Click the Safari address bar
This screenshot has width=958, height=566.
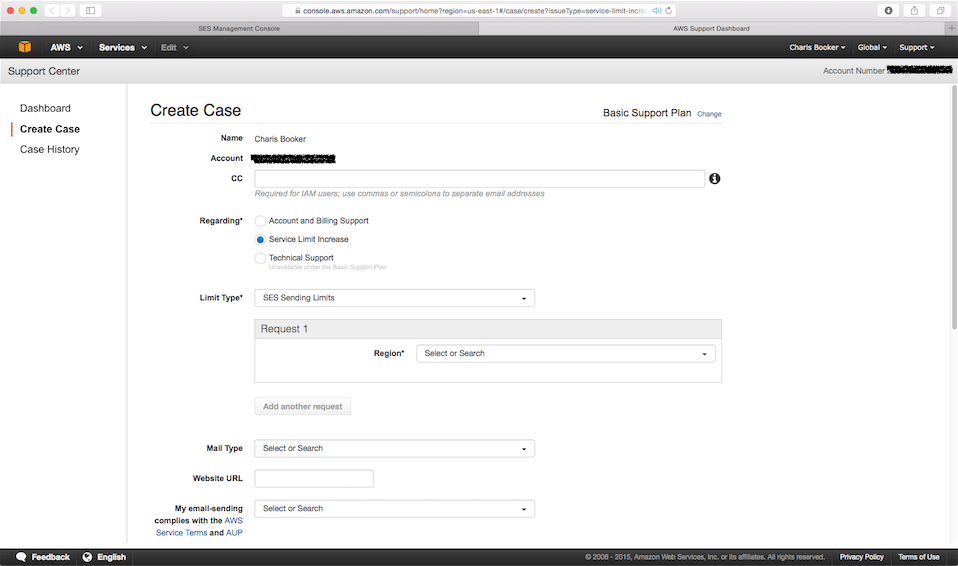tap(479, 10)
